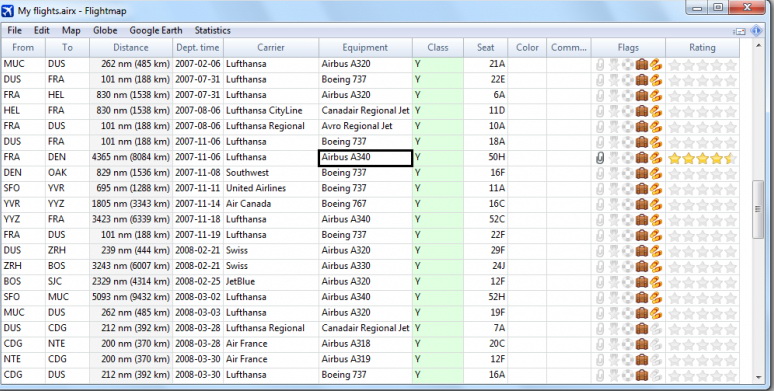
Task: Click the United Airlines carrier cell
Action: (271, 189)
